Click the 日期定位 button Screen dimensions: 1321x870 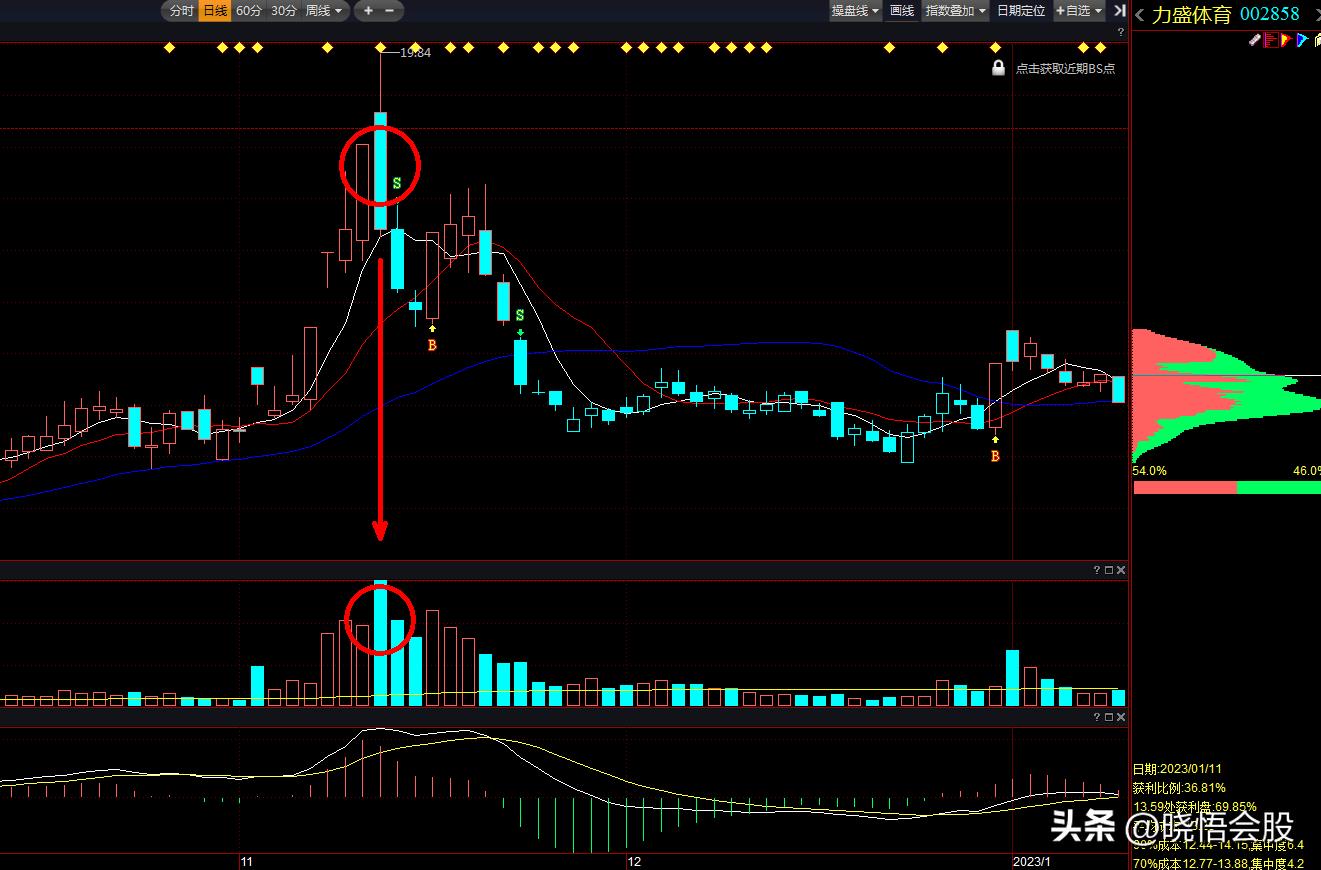tap(1021, 11)
